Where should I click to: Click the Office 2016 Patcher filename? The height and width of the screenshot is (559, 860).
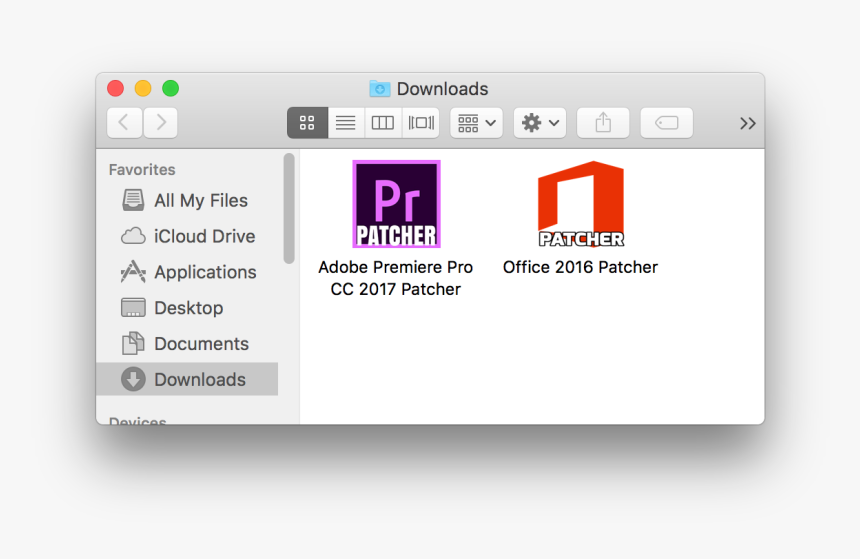pos(580,267)
